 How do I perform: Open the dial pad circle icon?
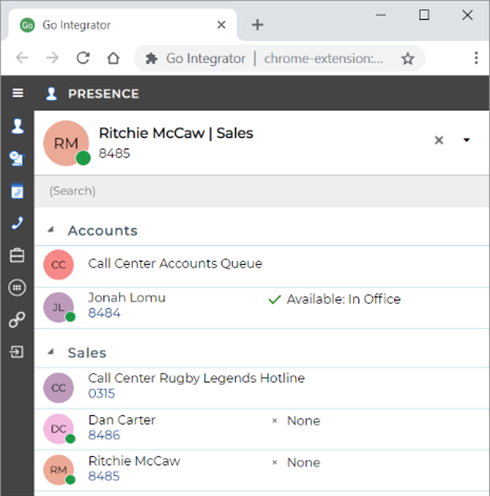coord(17,288)
